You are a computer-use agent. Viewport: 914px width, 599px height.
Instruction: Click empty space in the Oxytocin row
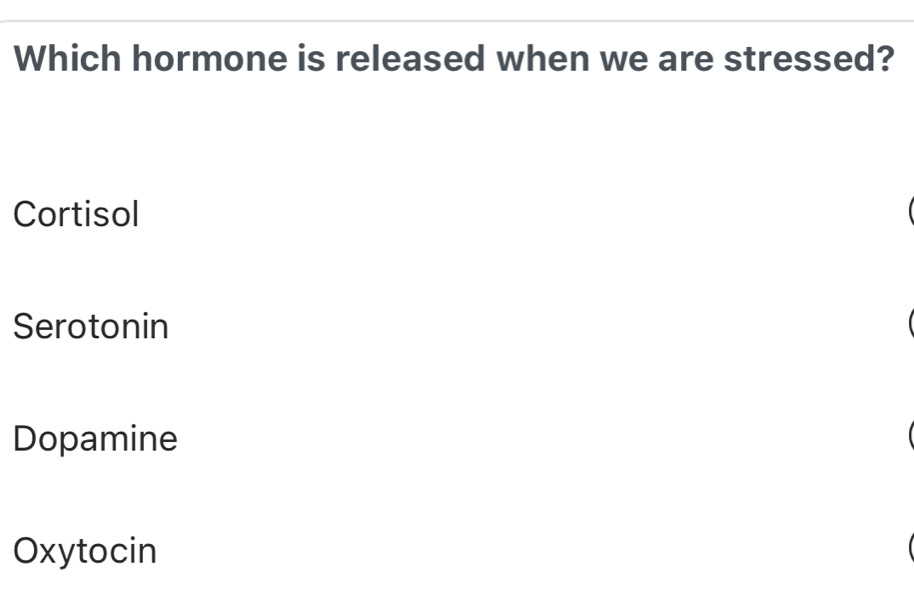(x=500, y=551)
